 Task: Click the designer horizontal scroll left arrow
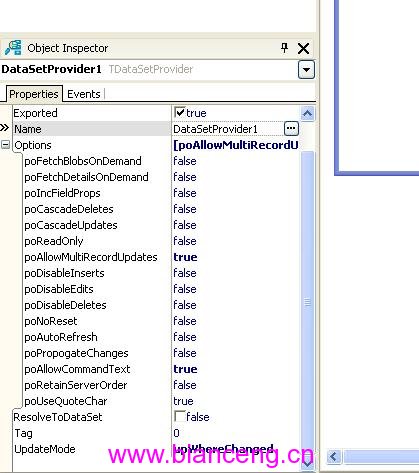(334, 456)
